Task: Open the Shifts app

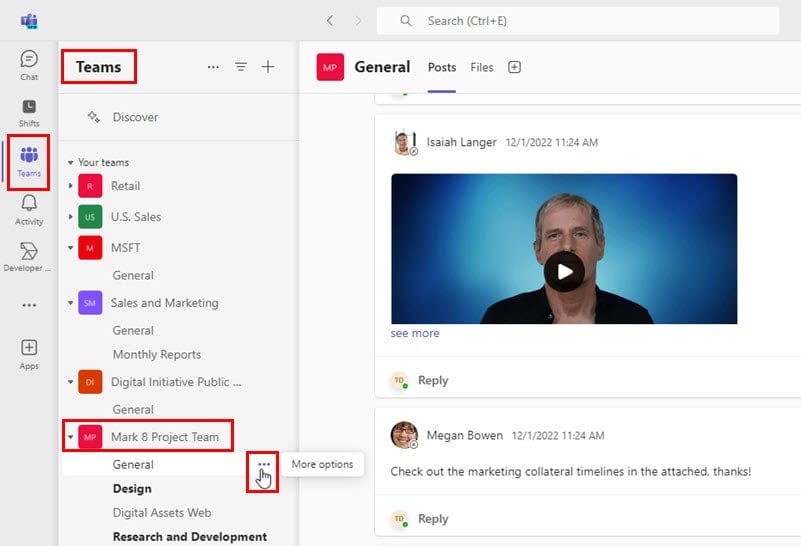Action: coord(29,113)
